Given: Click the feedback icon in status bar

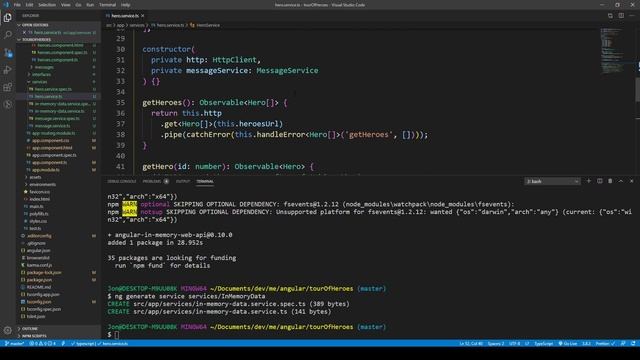Looking at the screenshot, I should point(623,344).
